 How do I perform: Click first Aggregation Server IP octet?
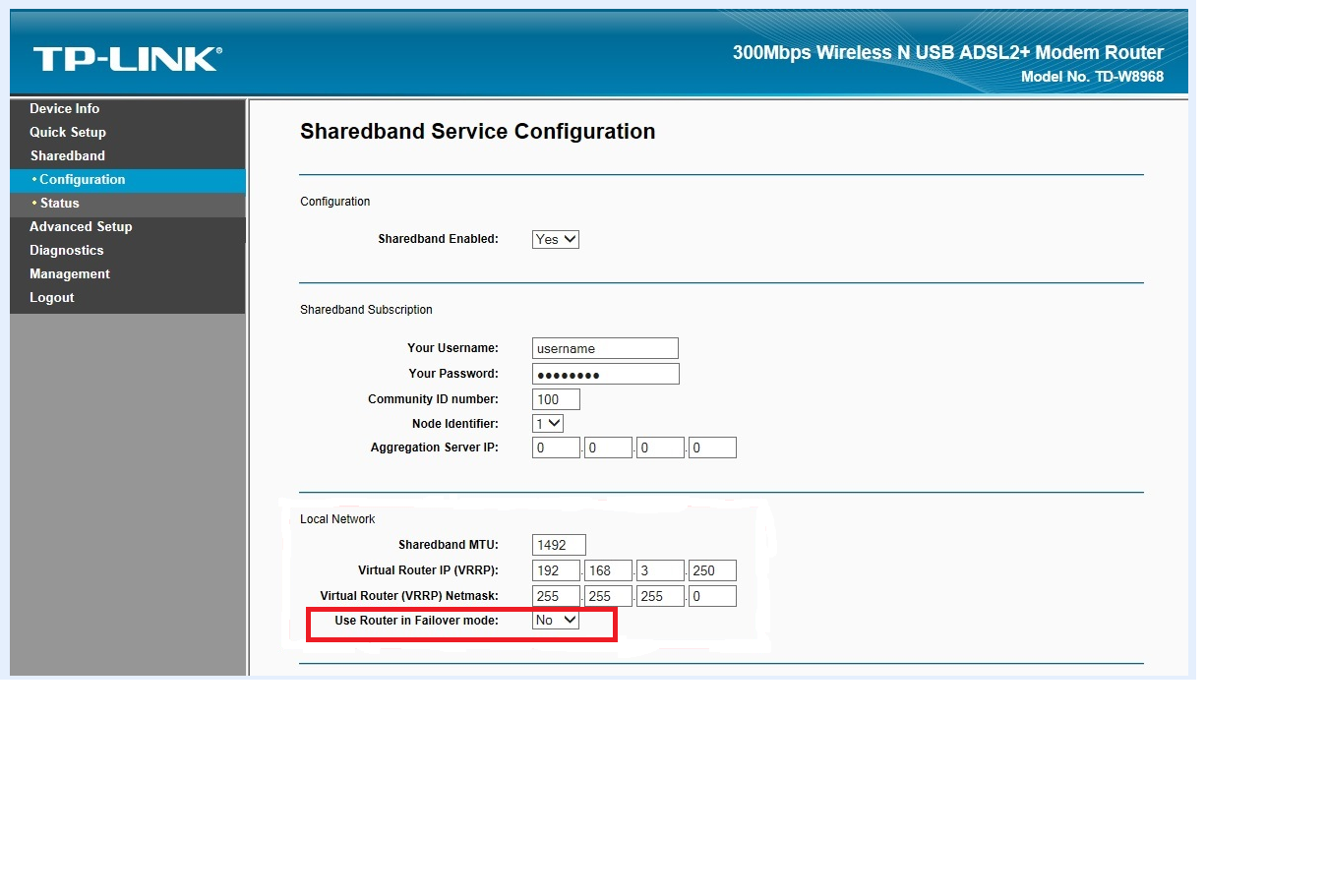coord(556,448)
